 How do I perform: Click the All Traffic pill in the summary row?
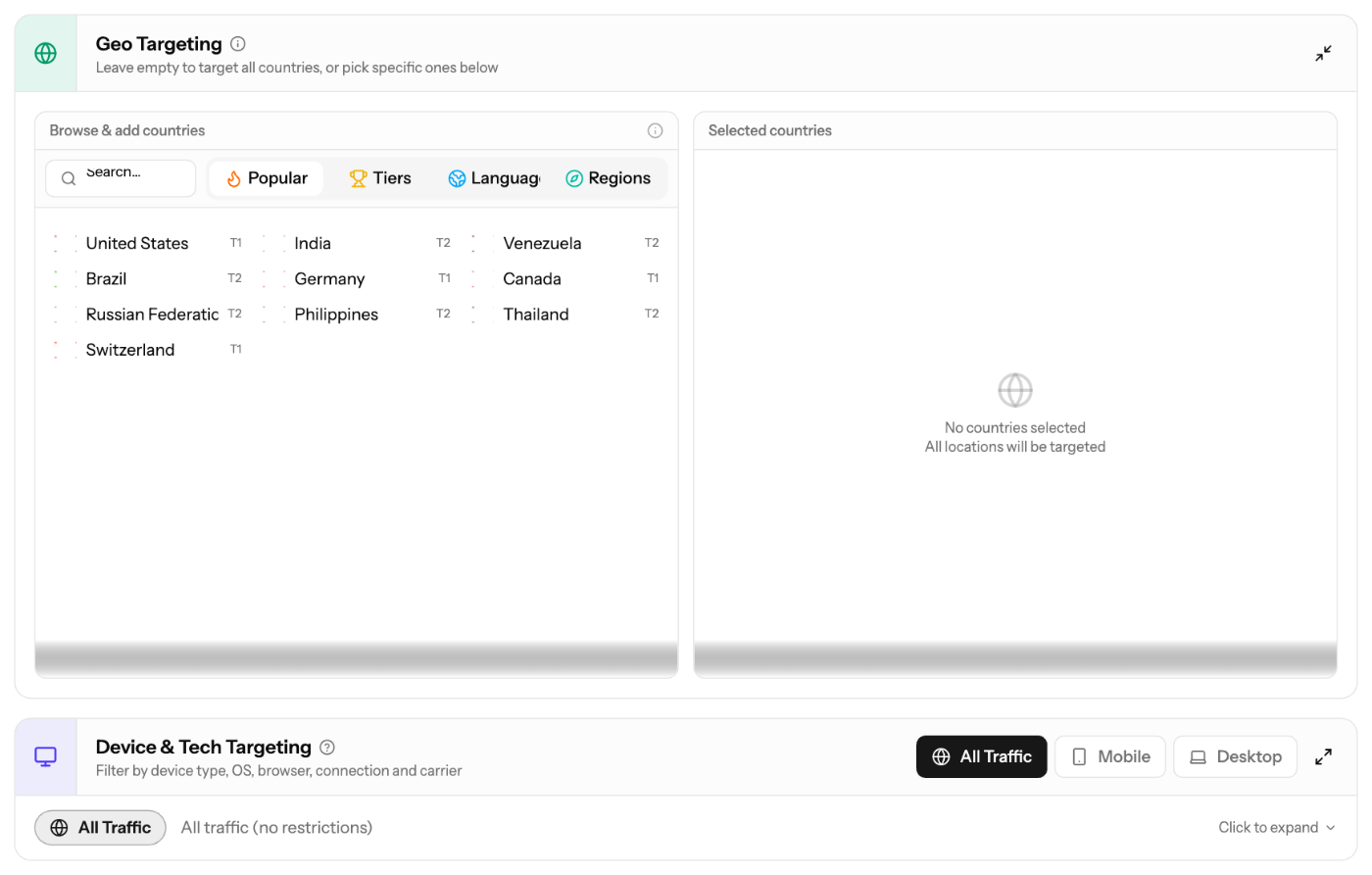pyautogui.click(x=100, y=828)
